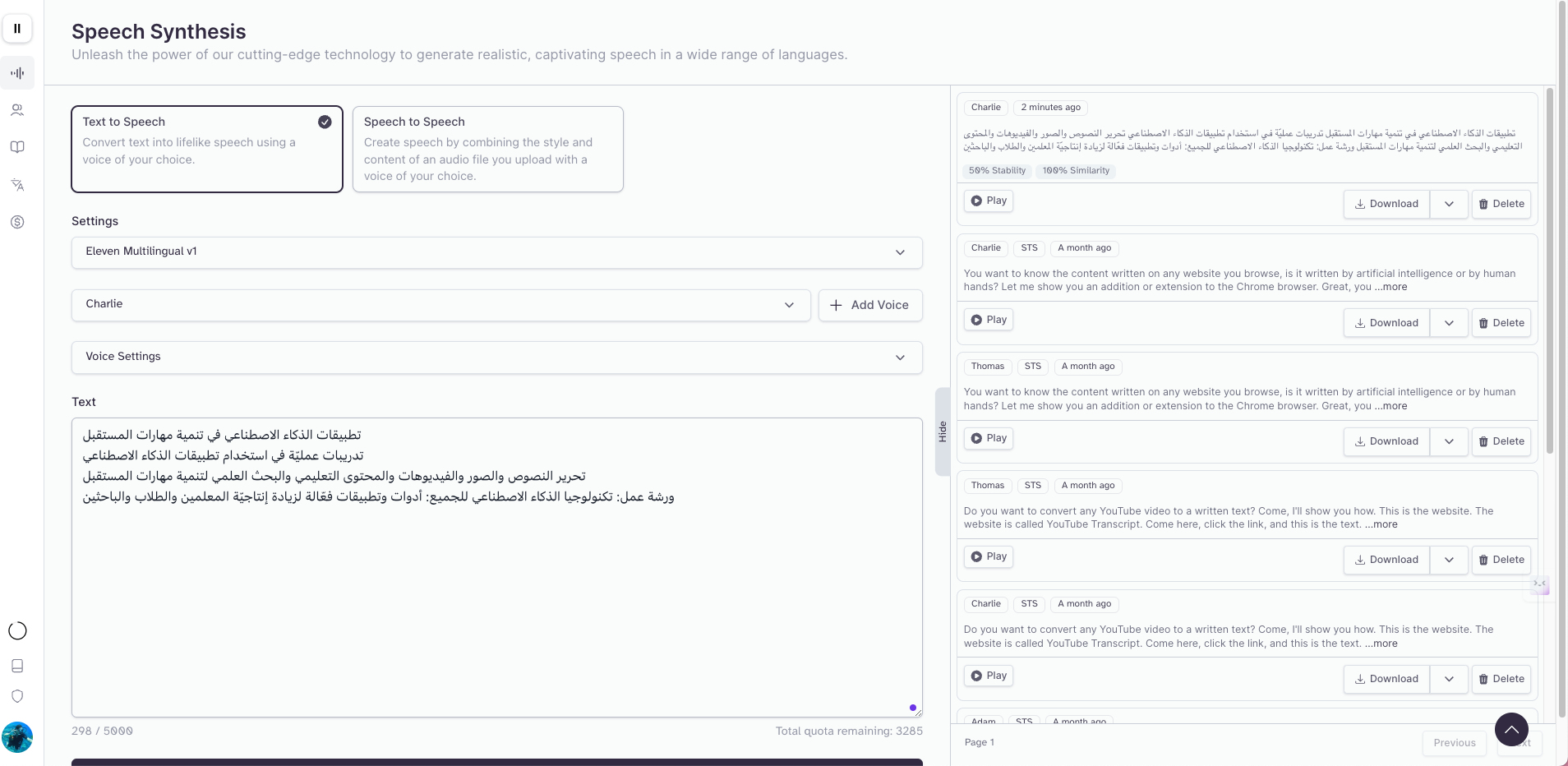Open the Voices people icon in sidebar

pyautogui.click(x=17, y=110)
